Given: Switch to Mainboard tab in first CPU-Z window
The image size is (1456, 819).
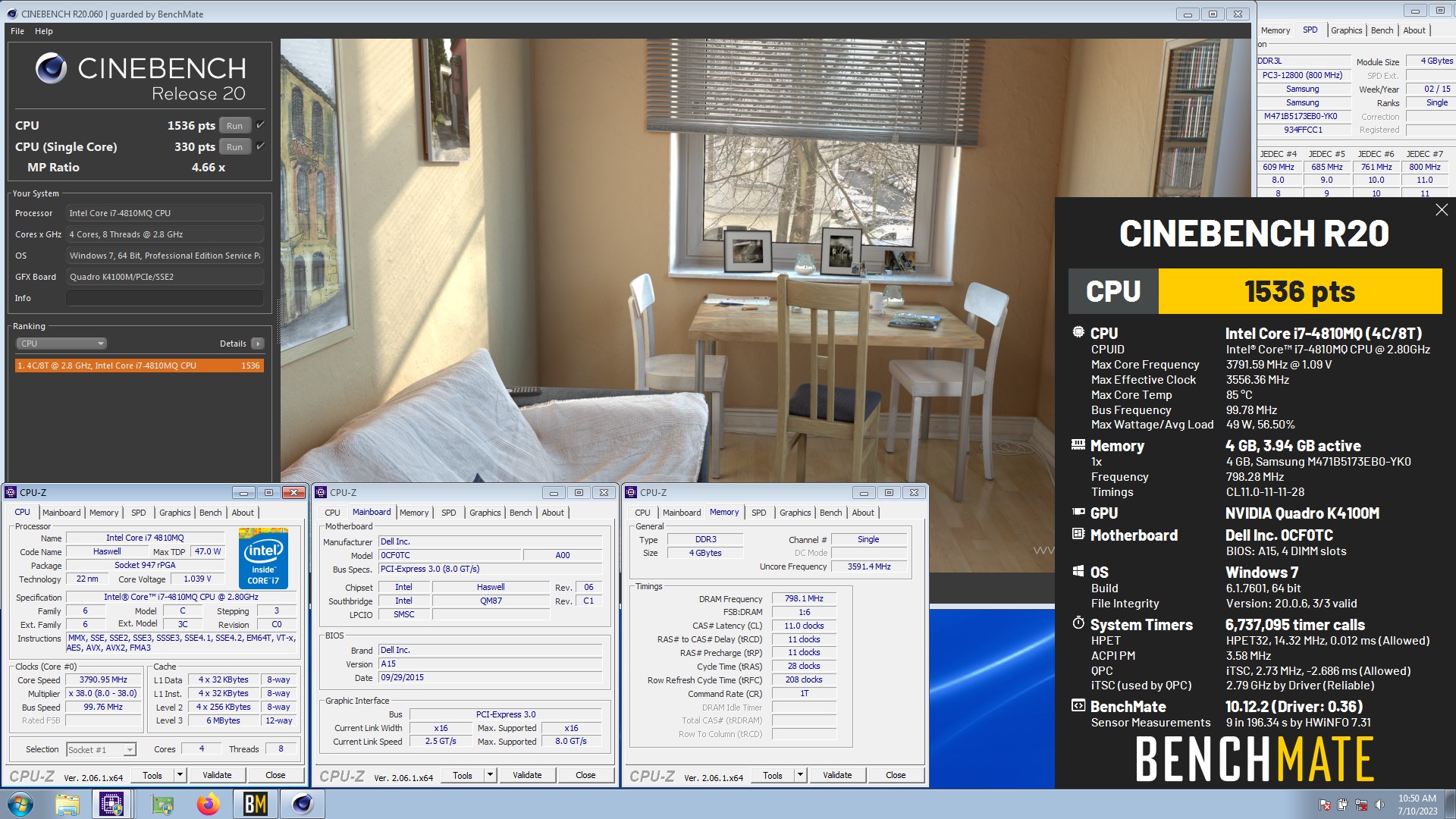Looking at the screenshot, I should [x=61, y=513].
